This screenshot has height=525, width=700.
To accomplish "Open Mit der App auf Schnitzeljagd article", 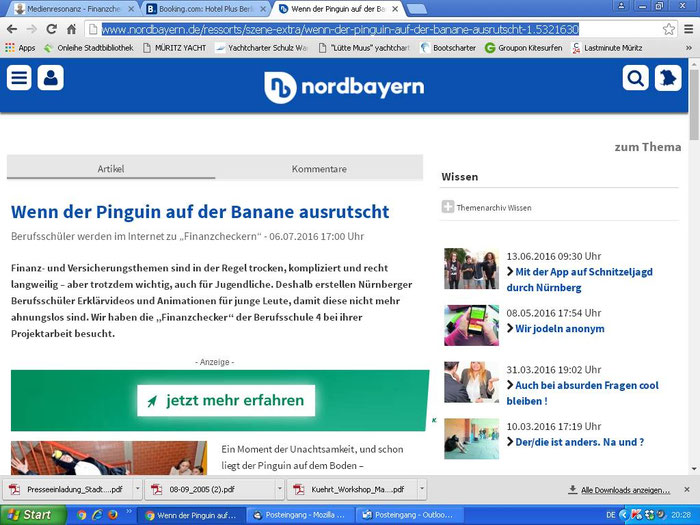I will (x=579, y=279).
